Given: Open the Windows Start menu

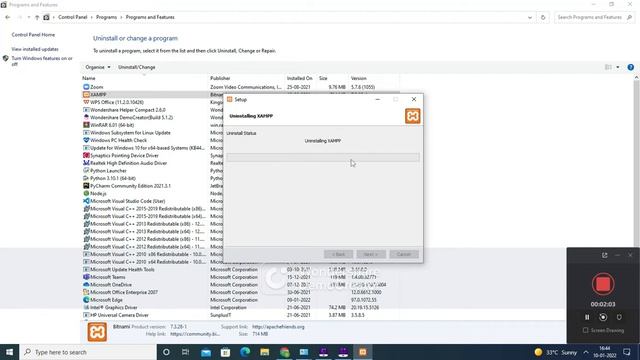Looking at the screenshot, I should [x=9, y=352].
